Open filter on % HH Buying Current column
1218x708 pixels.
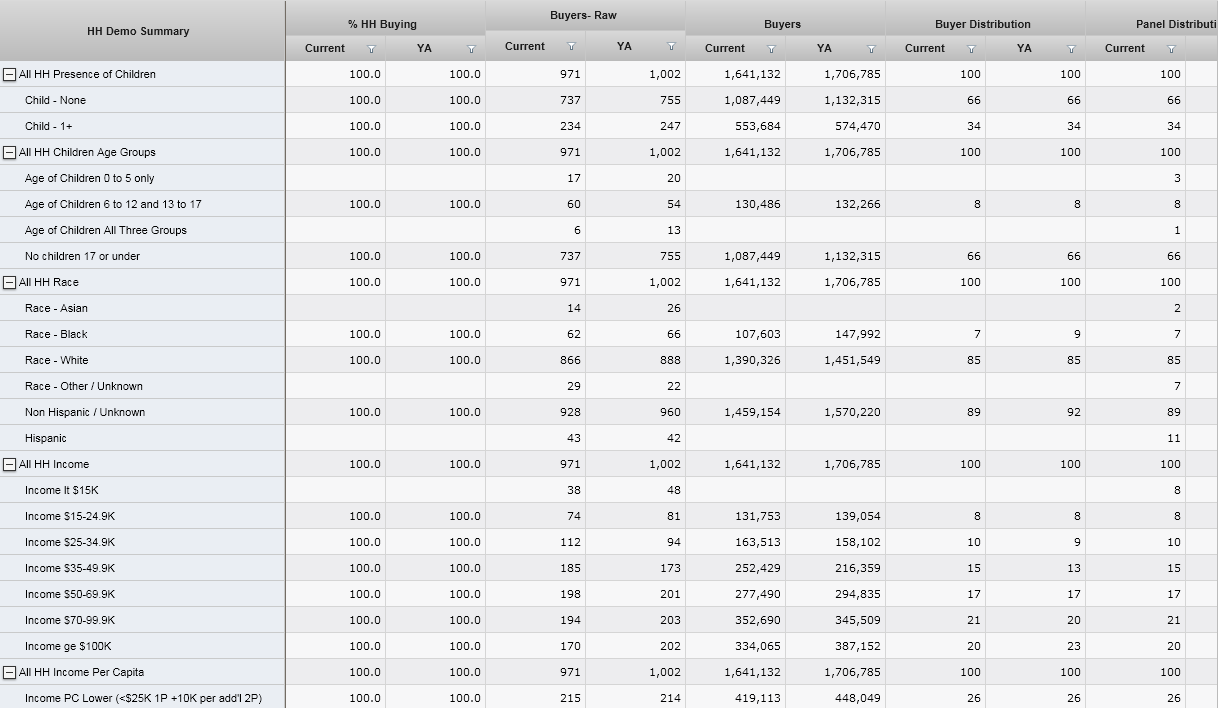371,49
